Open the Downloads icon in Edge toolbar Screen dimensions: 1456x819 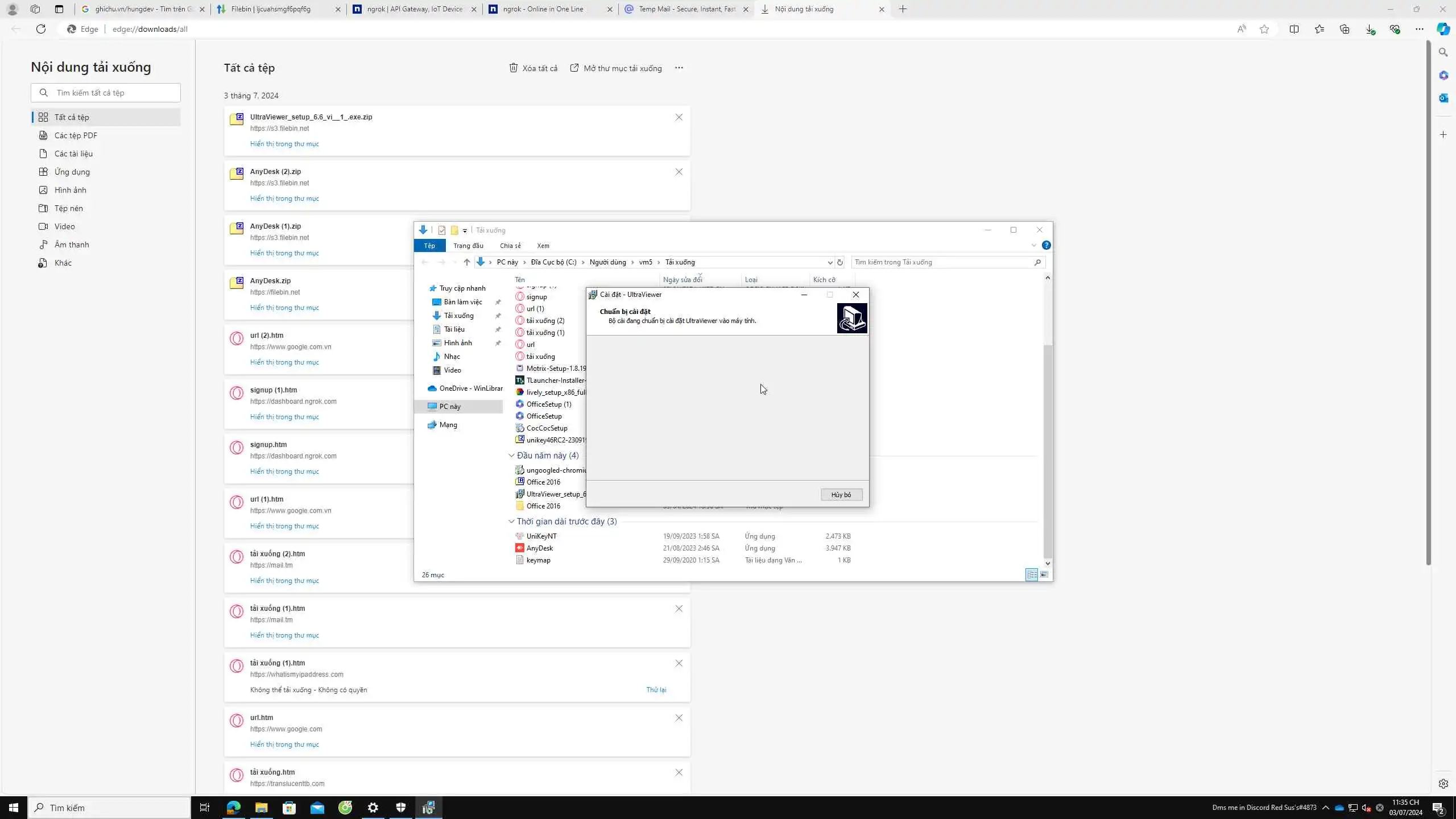pyautogui.click(x=1370, y=29)
